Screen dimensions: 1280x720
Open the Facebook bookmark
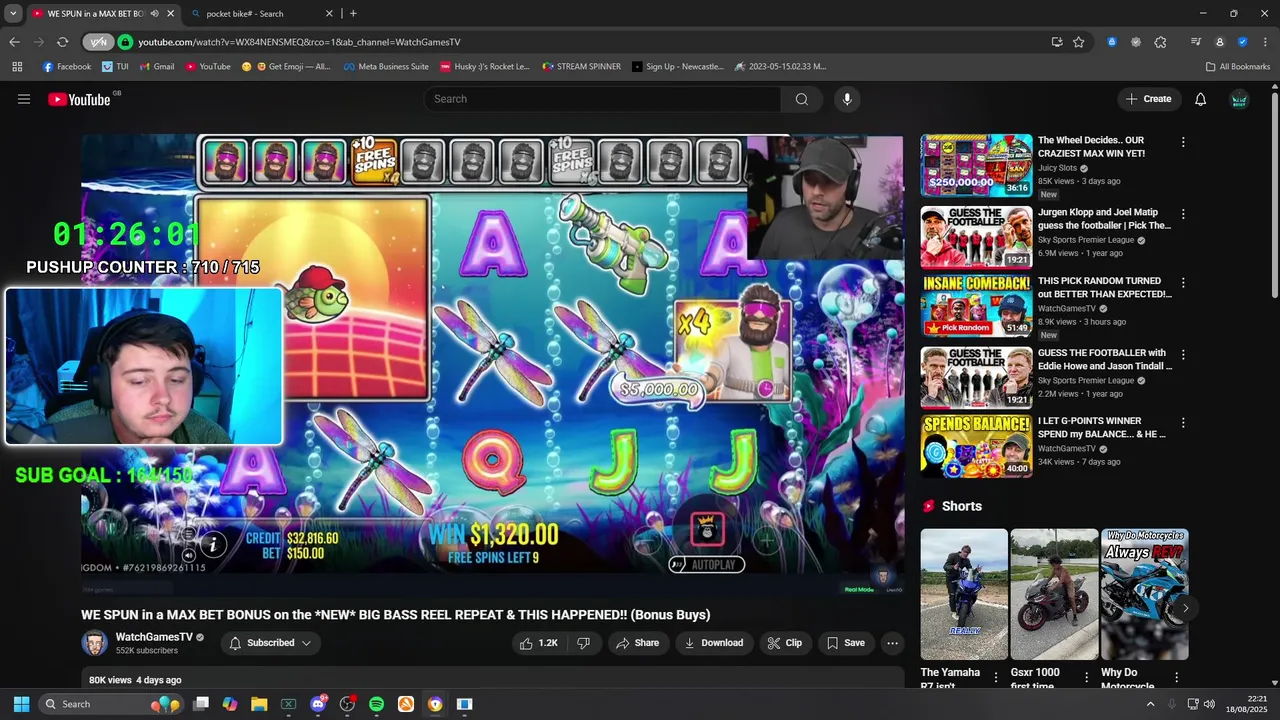(66, 67)
